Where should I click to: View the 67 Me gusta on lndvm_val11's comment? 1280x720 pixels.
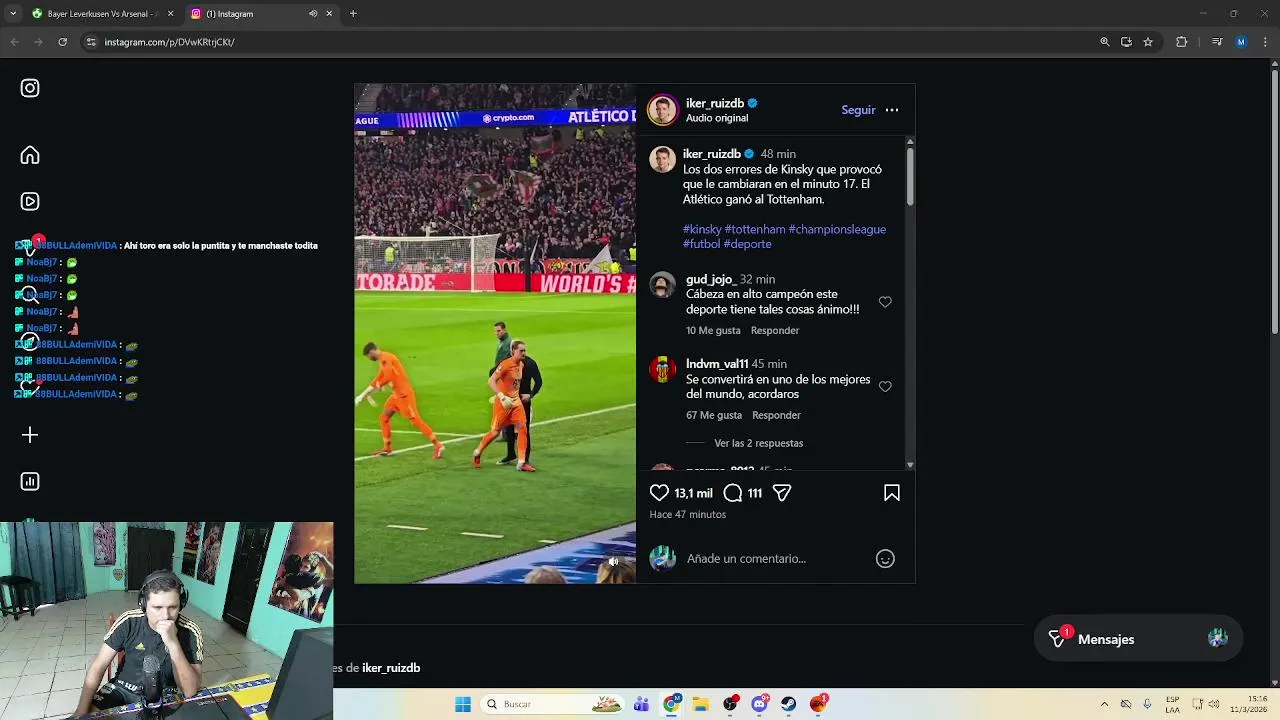pyautogui.click(x=714, y=415)
